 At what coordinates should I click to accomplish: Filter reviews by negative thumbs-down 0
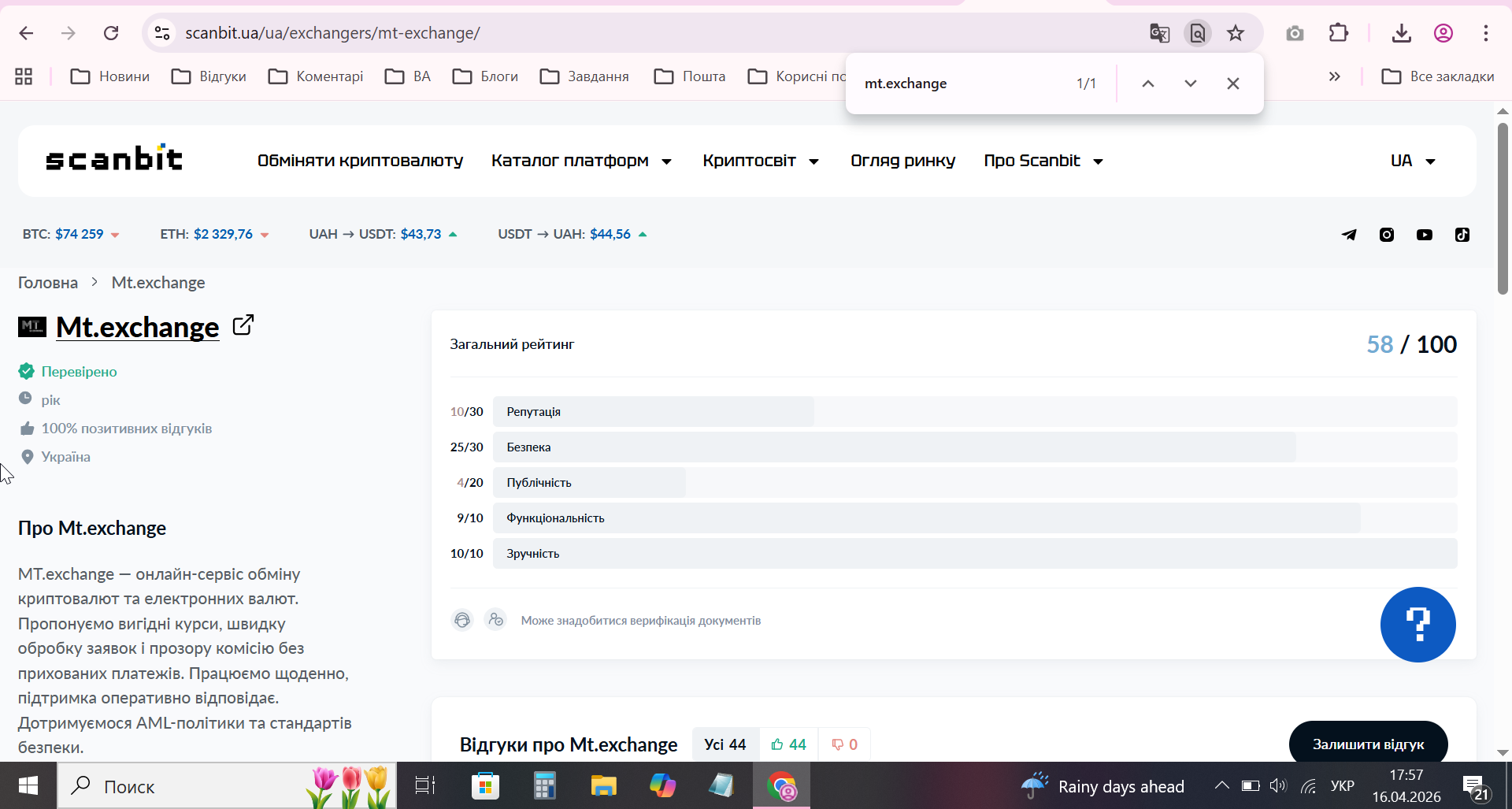pyautogui.click(x=844, y=744)
